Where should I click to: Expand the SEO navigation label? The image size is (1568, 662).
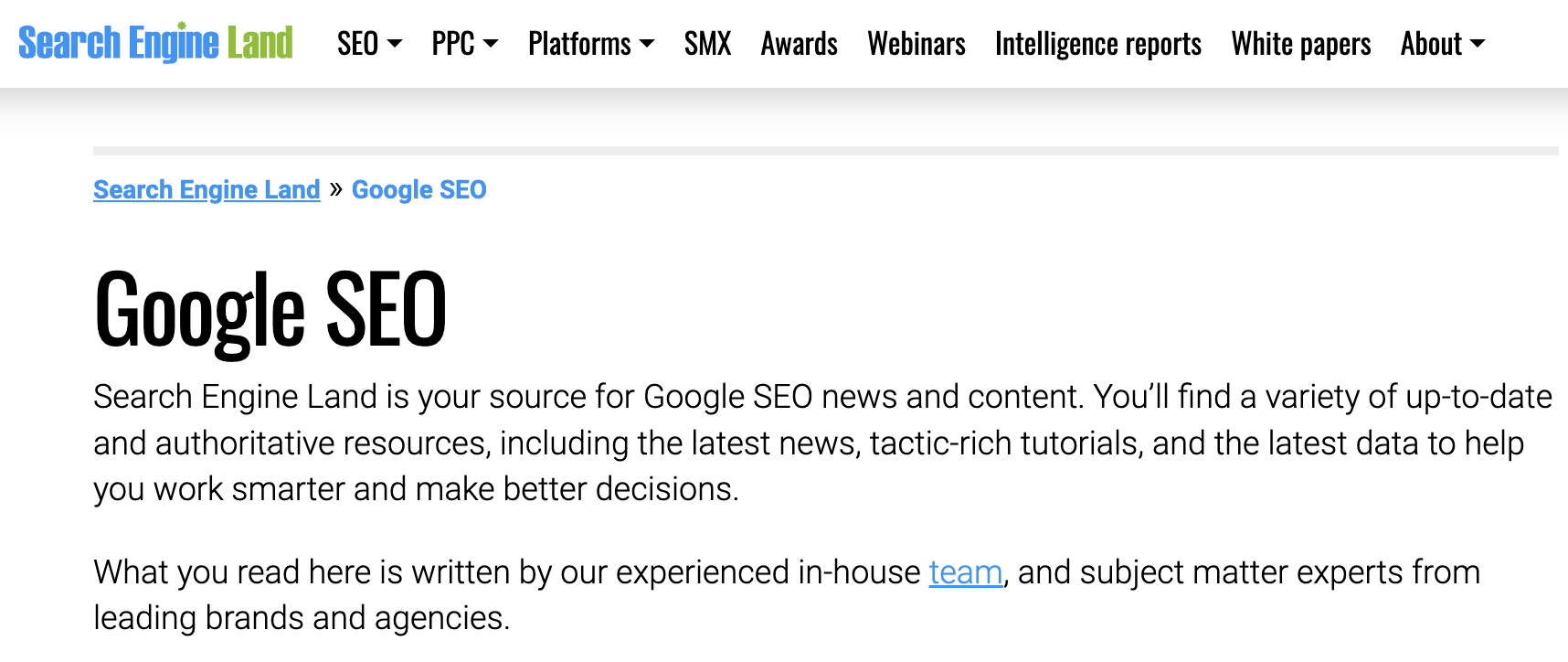(x=357, y=44)
